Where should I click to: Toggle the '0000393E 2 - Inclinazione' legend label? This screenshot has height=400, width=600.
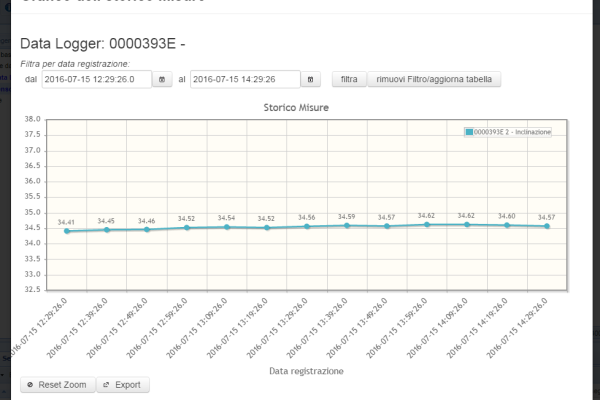coord(512,132)
